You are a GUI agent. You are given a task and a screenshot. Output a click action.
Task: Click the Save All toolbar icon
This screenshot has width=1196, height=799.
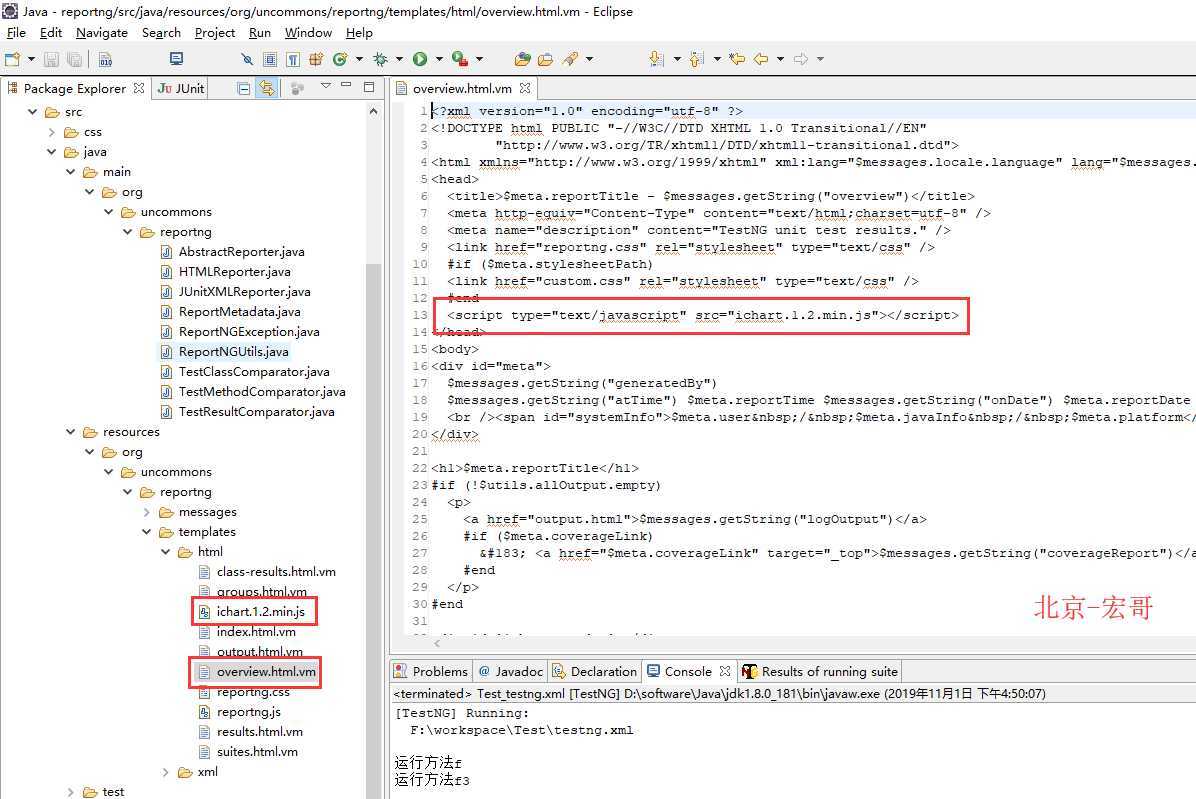tap(74, 59)
